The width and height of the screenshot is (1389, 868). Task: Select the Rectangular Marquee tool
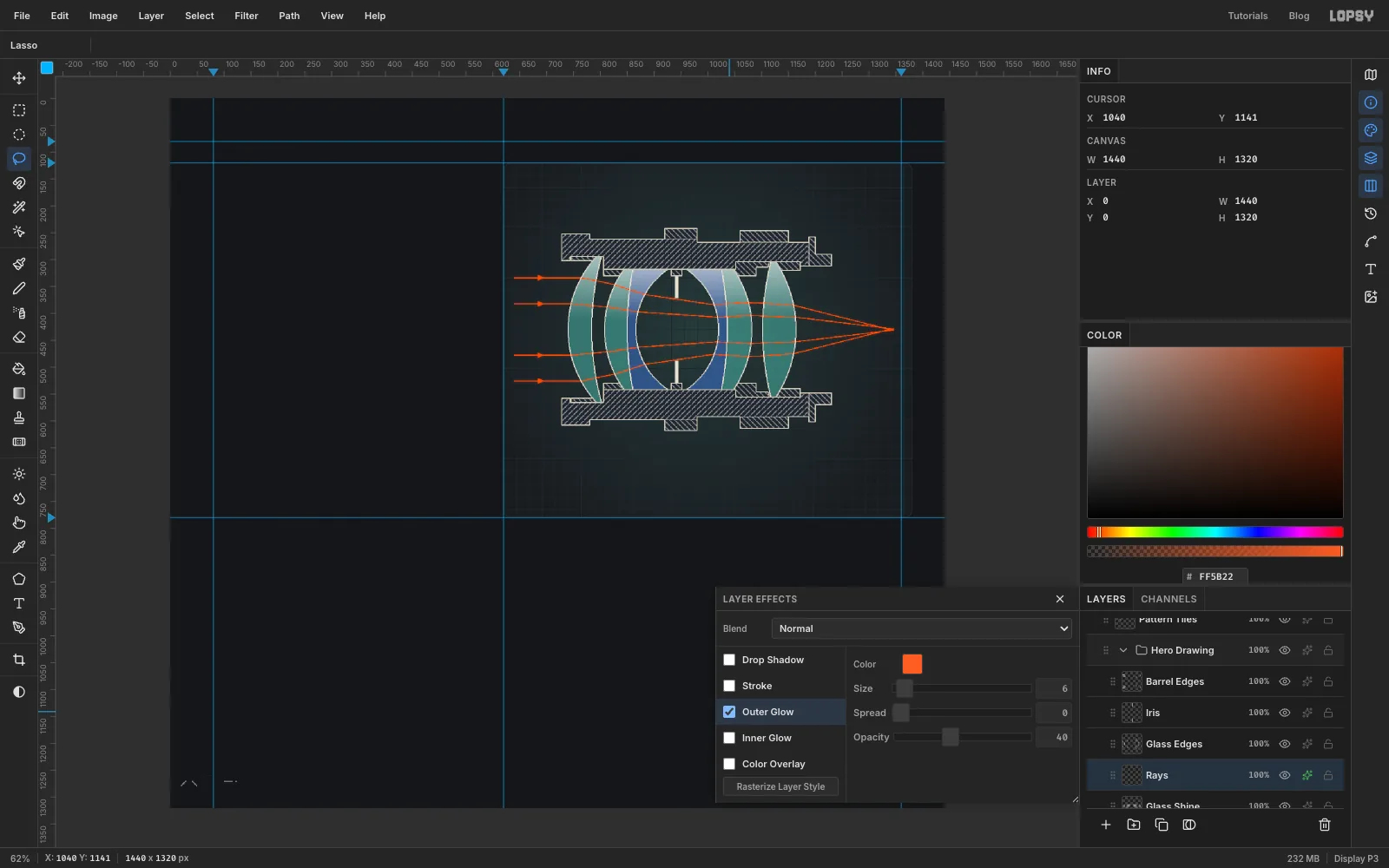[19, 110]
